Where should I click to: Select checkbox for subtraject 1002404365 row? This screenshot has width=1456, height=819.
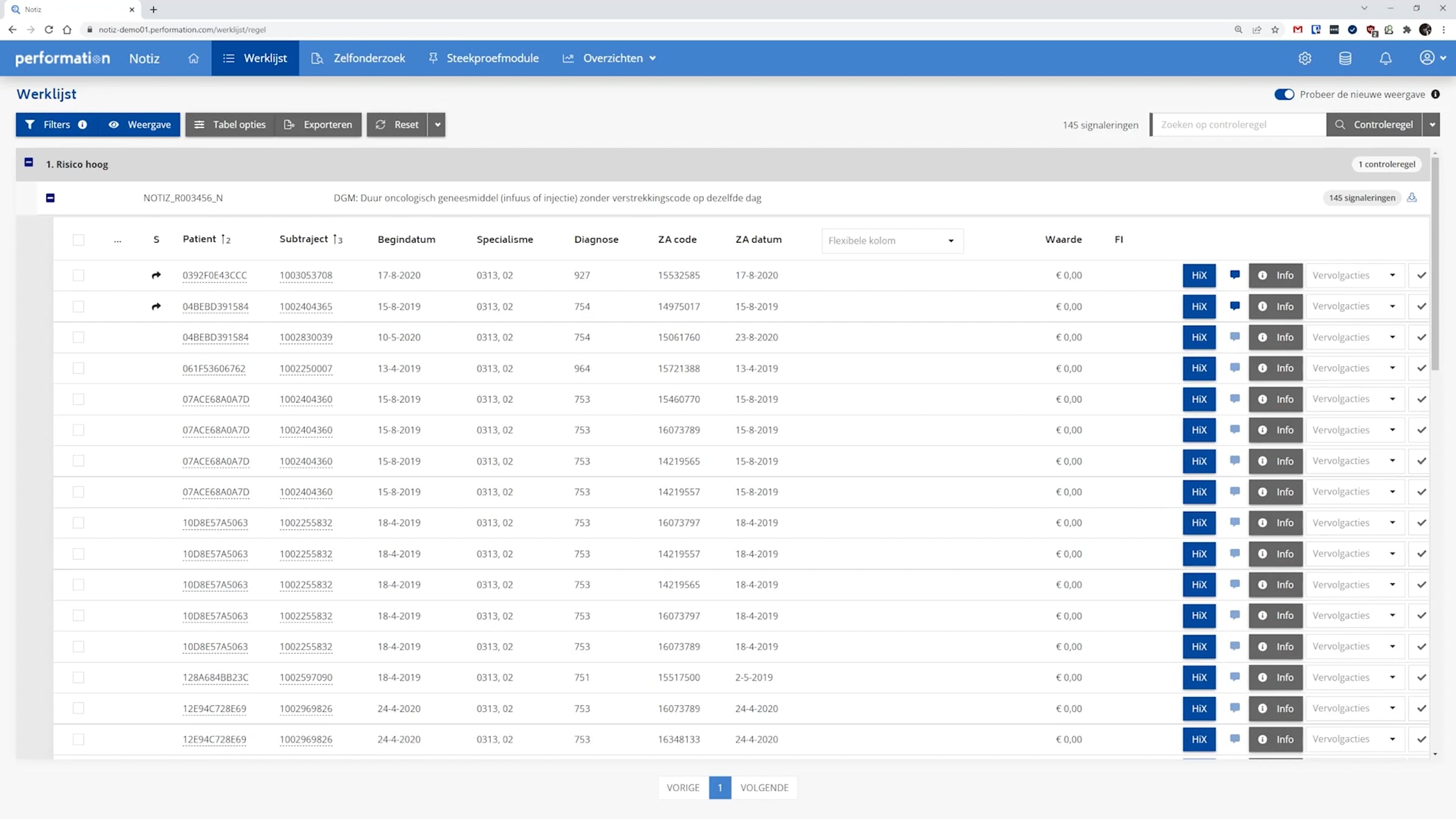(x=78, y=306)
